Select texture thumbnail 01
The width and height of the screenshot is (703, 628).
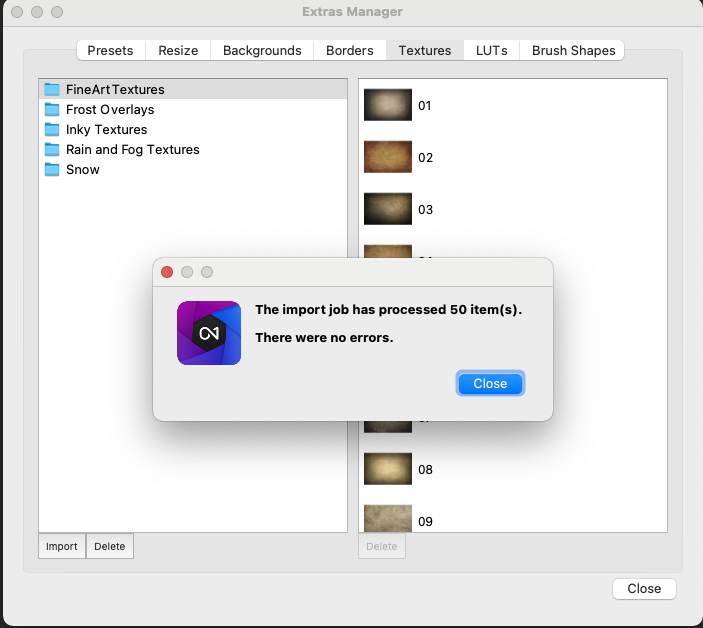pos(387,105)
